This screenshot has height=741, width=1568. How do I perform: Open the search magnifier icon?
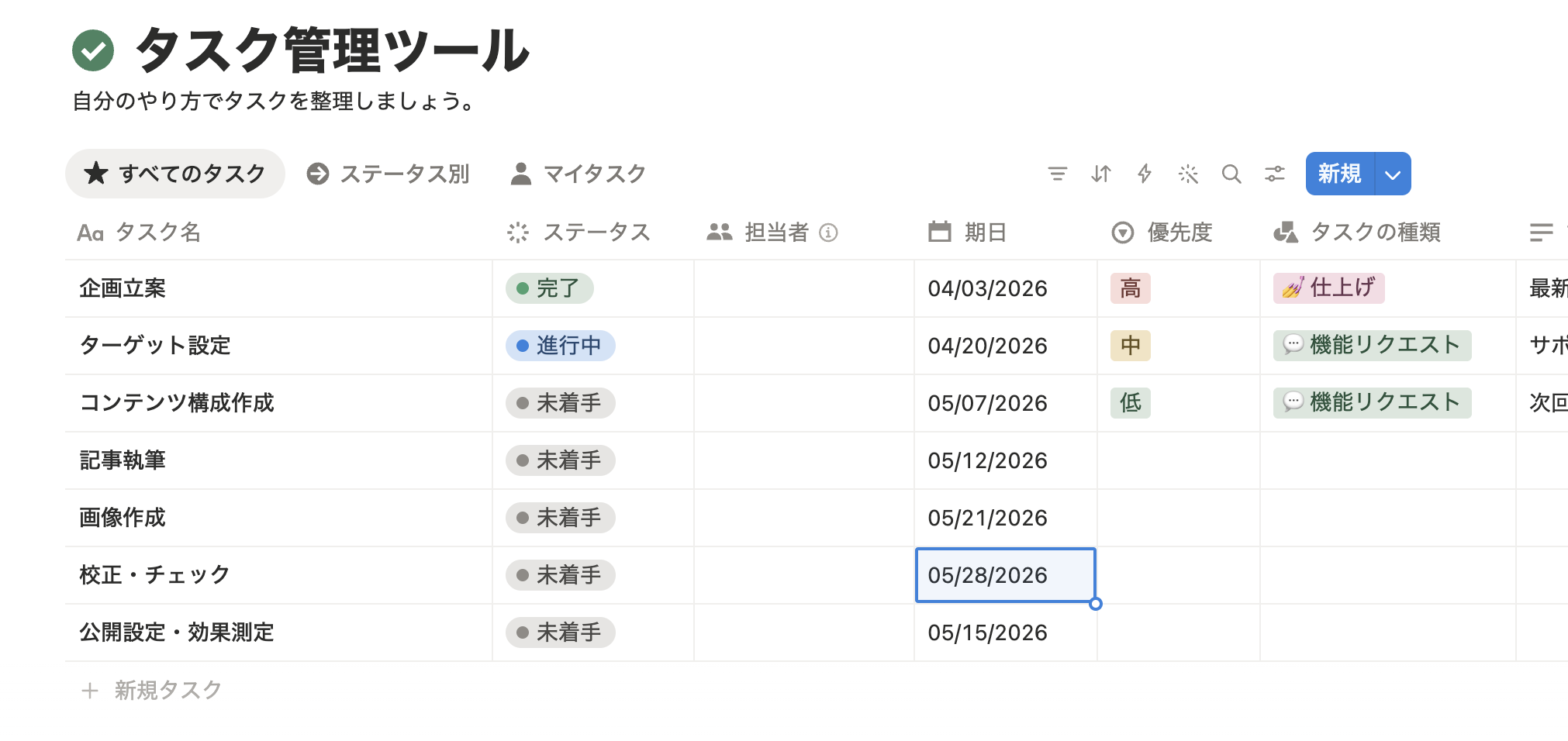(x=1231, y=174)
